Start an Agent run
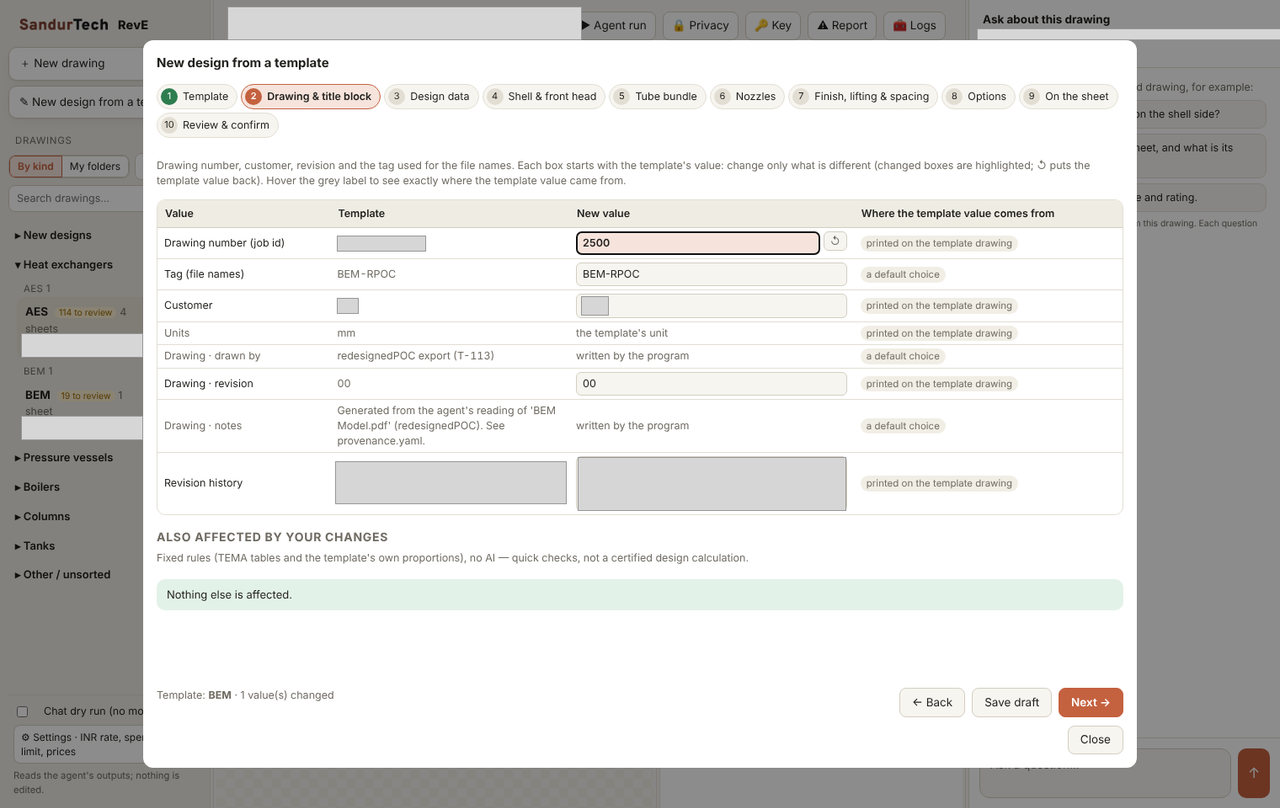Image resolution: width=1280 pixels, height=808 pixels. coord(614,25)
